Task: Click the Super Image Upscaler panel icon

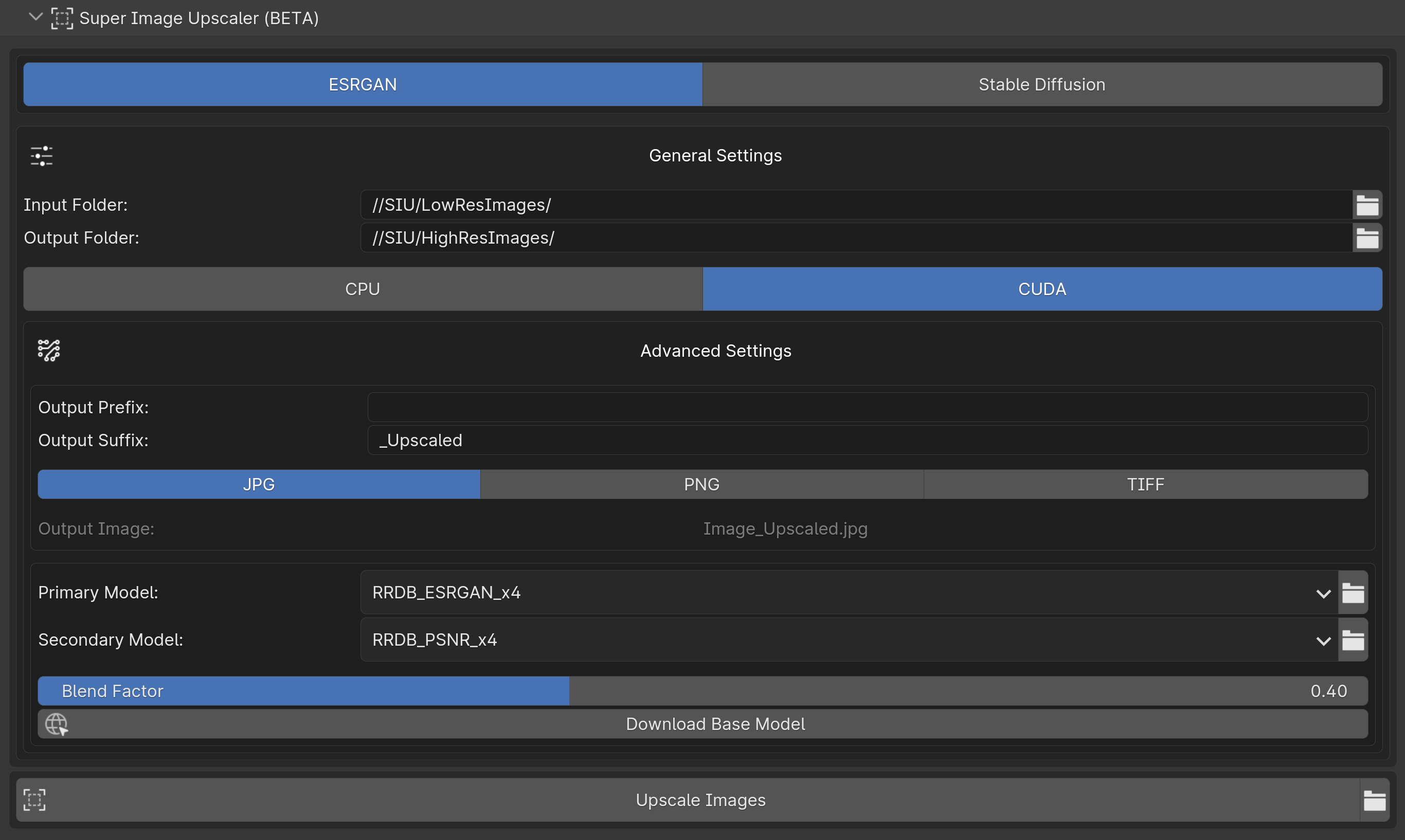Action: tap(62, 17)
